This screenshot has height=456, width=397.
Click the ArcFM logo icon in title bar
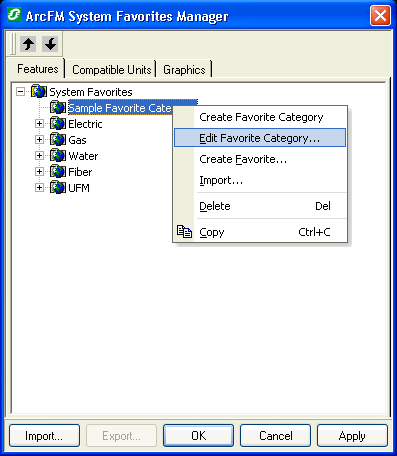(14, 15)
